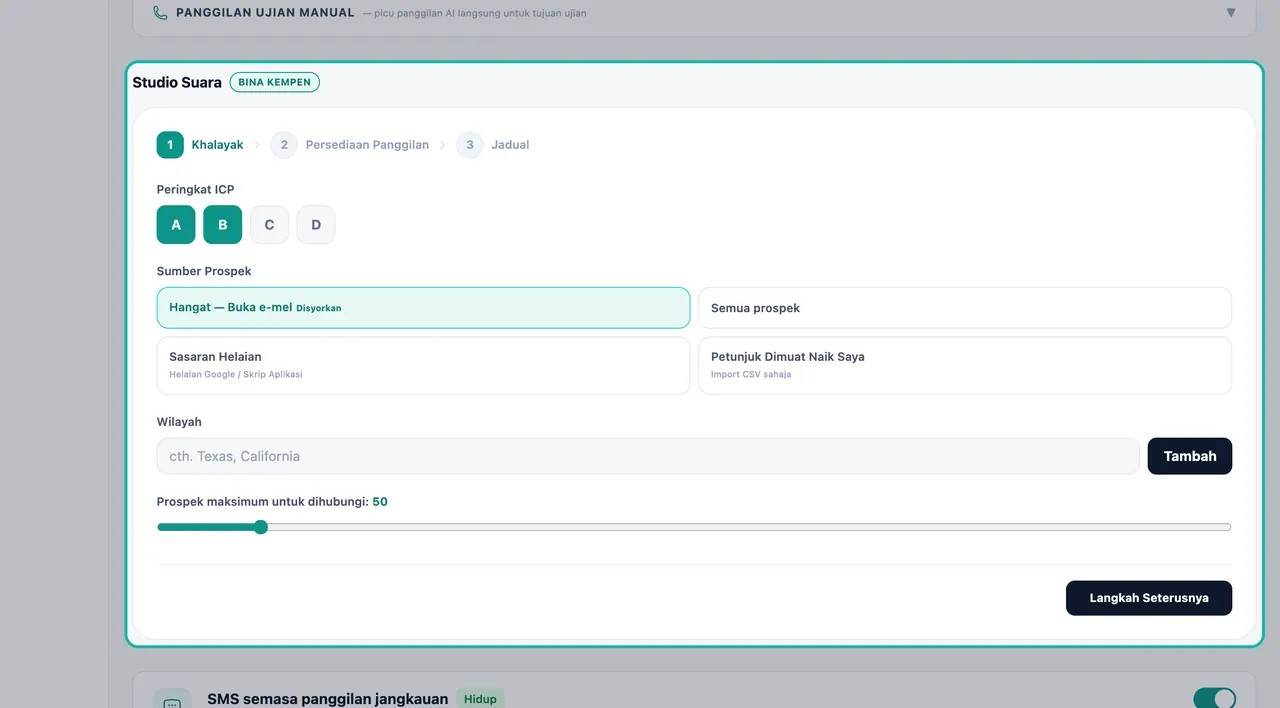This screenshot has width=1280, height=708.
Task: Click the Helaian Google / Skrip Aplikasi subtitle
Action: point(236,375)
